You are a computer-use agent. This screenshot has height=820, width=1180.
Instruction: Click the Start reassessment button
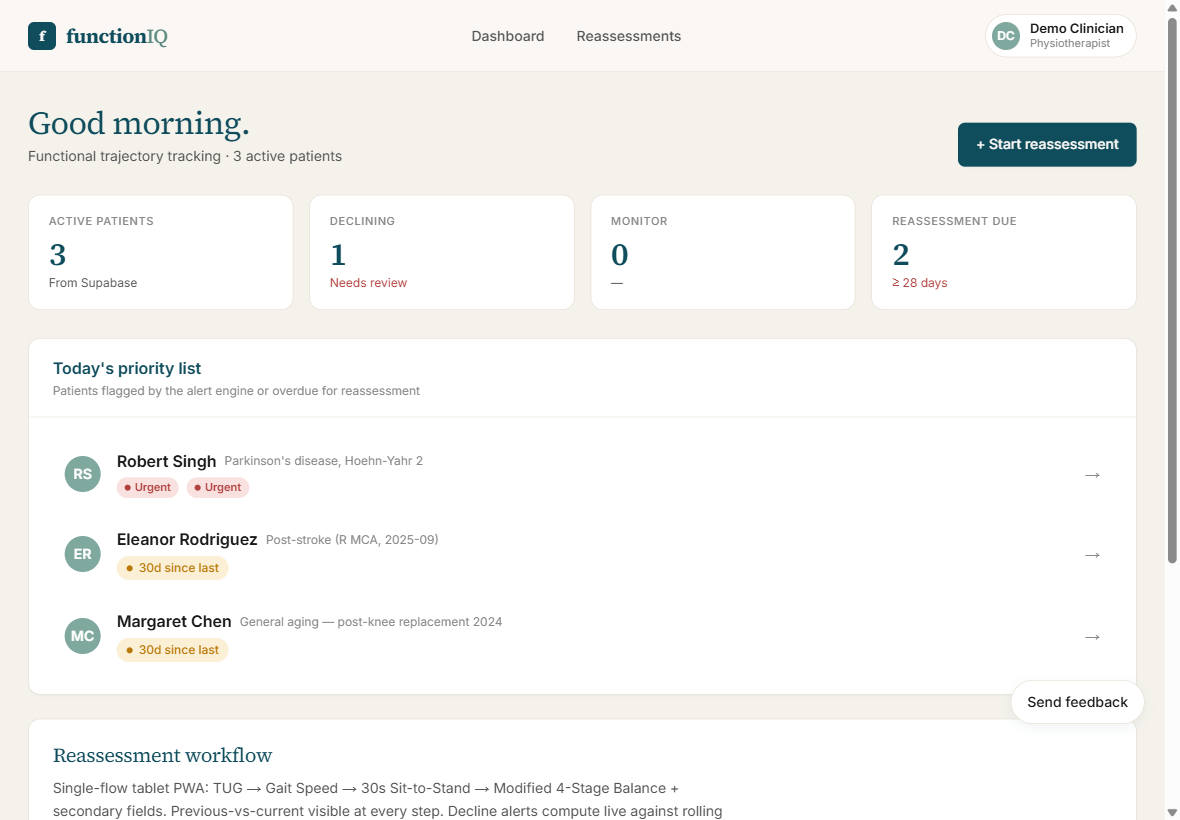pos(1047,144)
